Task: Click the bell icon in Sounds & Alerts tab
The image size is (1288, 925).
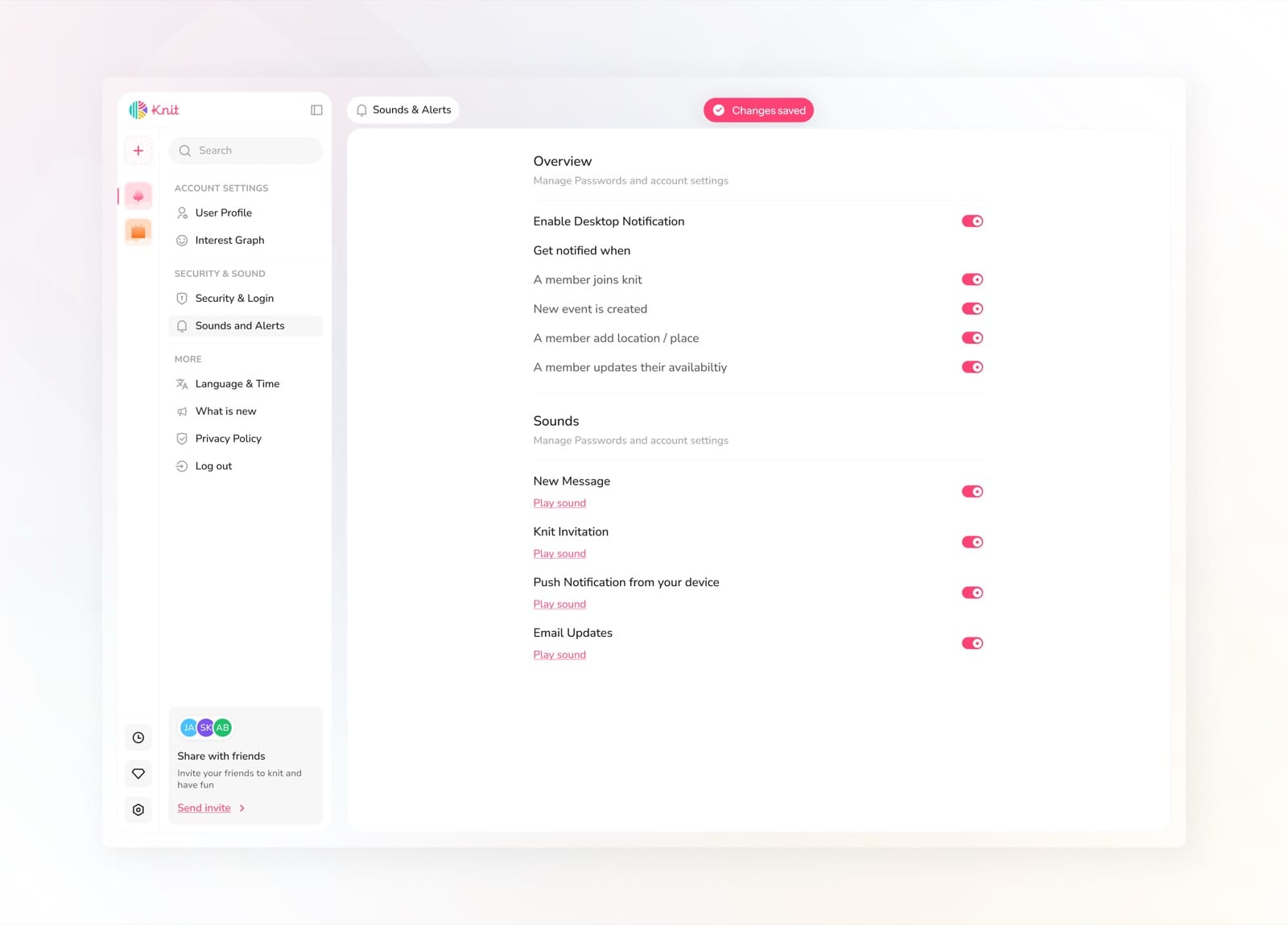Action: (x=362, y=110)
